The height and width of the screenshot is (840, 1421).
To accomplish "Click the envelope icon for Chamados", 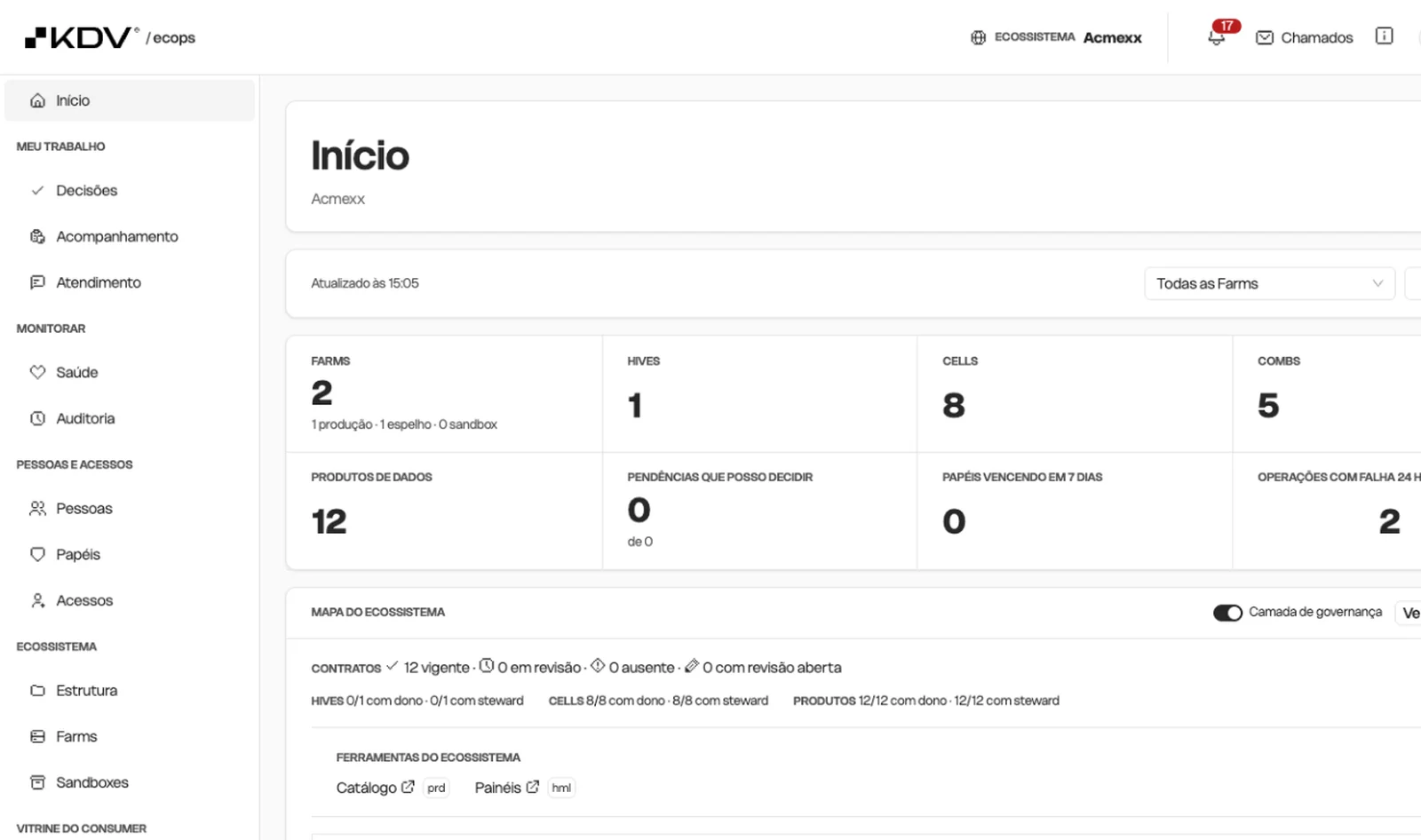I will [1265, 37].
